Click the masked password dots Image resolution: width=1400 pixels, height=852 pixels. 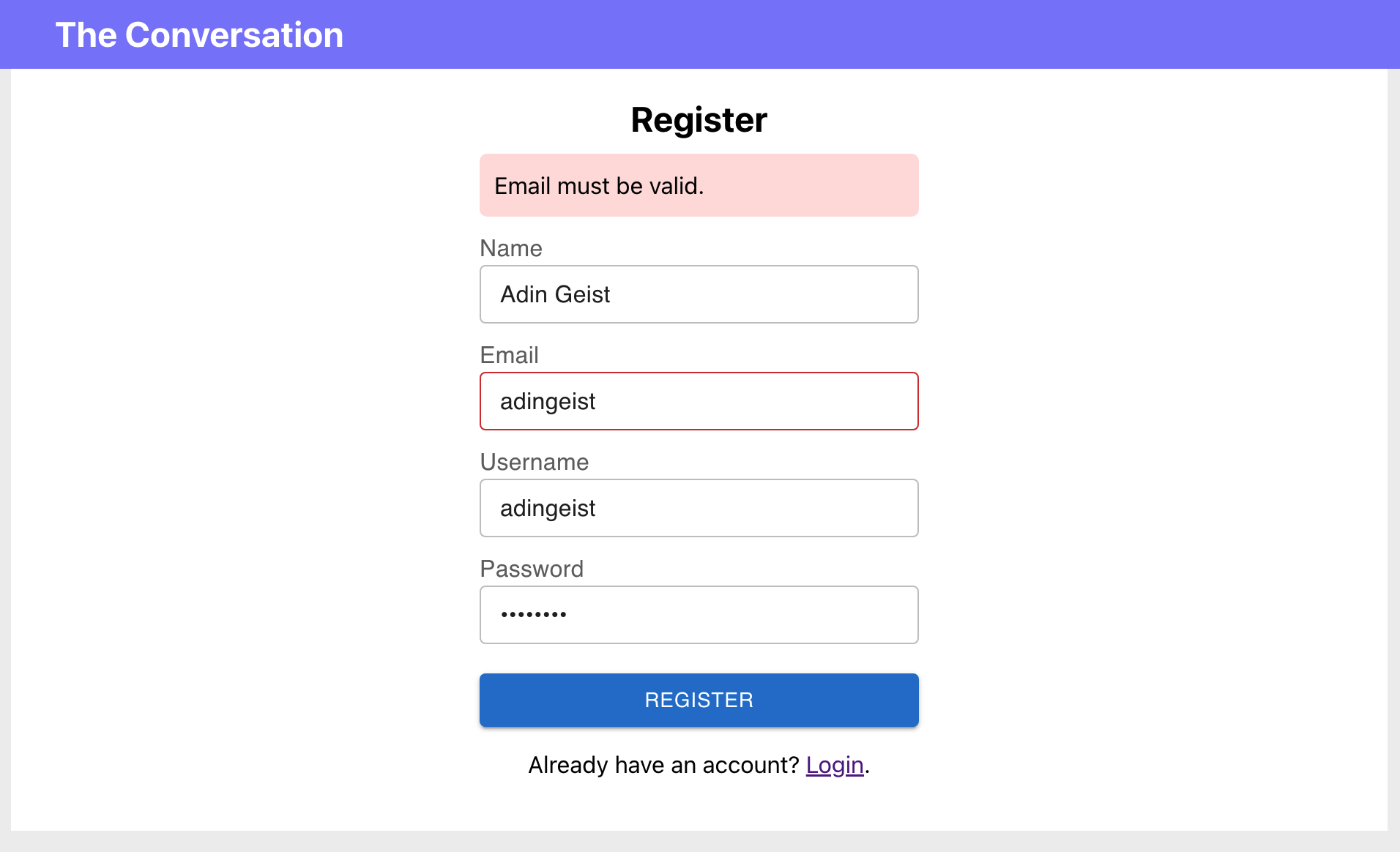[x=534, y=615]
